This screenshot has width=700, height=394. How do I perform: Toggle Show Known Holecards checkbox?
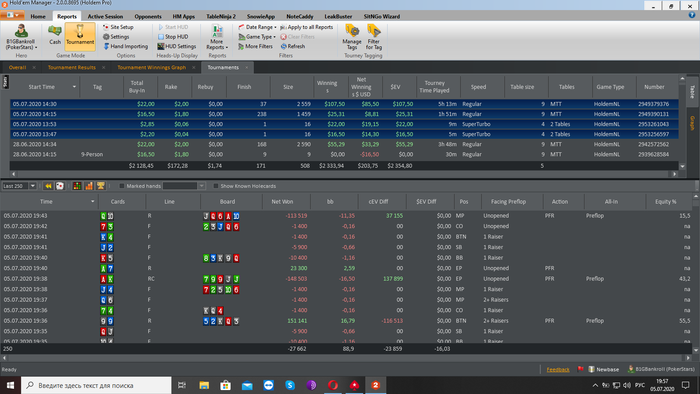point(216,186)
